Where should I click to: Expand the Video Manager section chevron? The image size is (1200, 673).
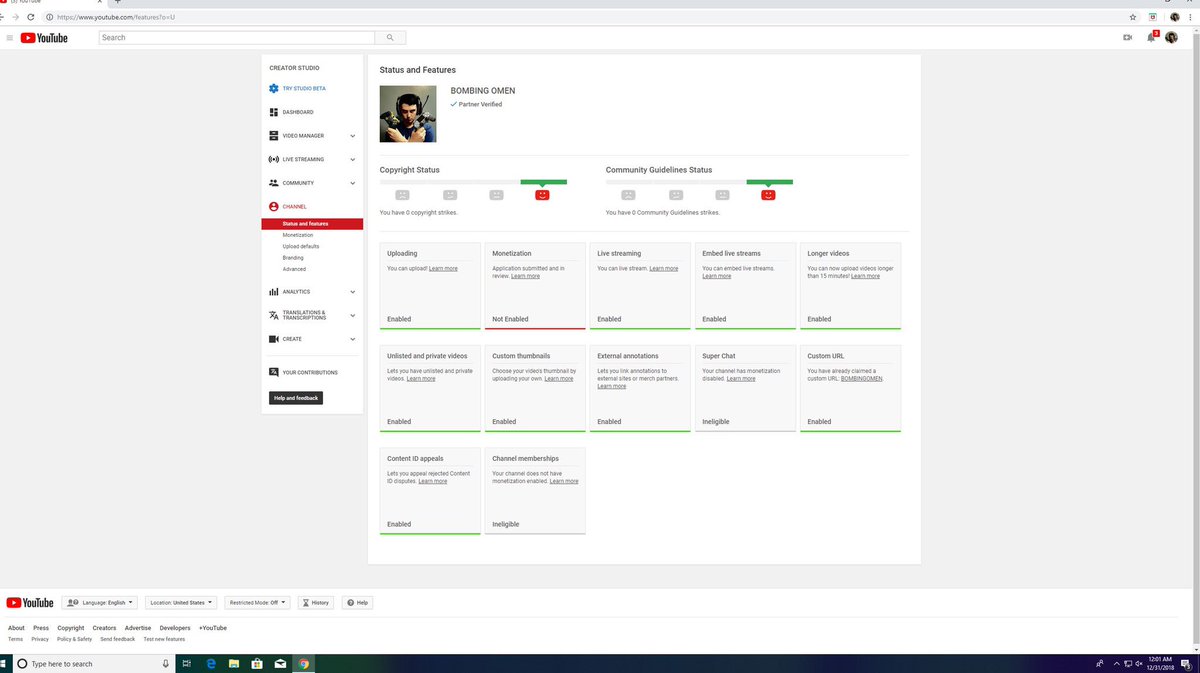click(x=353, y=136)
